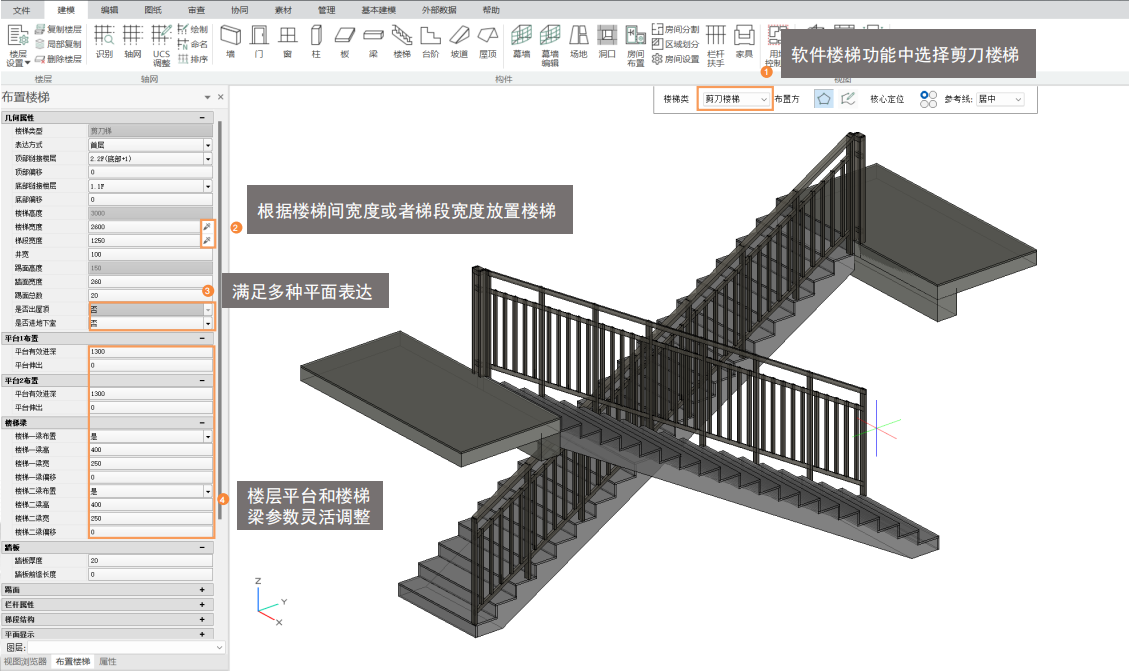Screen dimensions: 1130x671
Task: Enable the pentagon placement mode button
Action: pyautogui.click(x=824, y=99)
